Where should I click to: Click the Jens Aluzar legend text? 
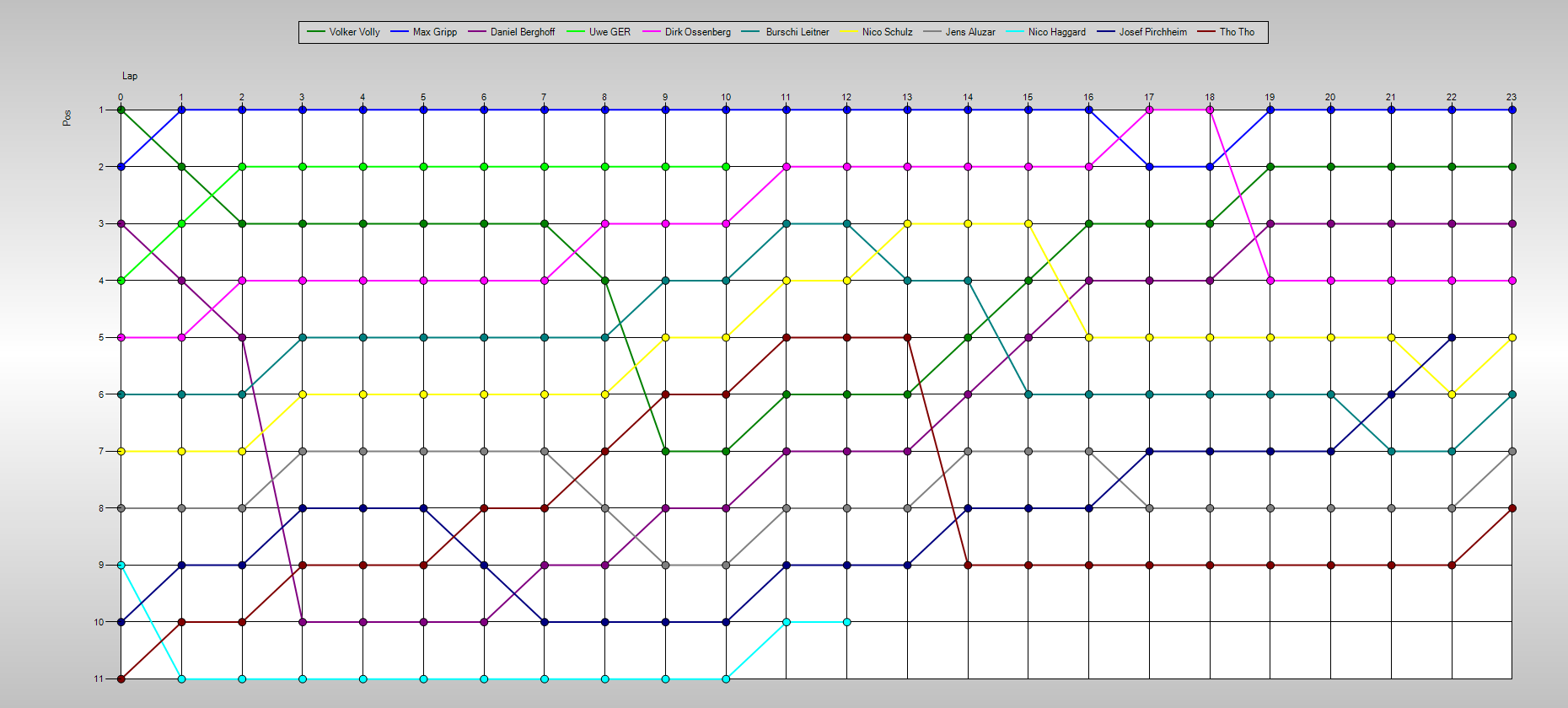970,32
